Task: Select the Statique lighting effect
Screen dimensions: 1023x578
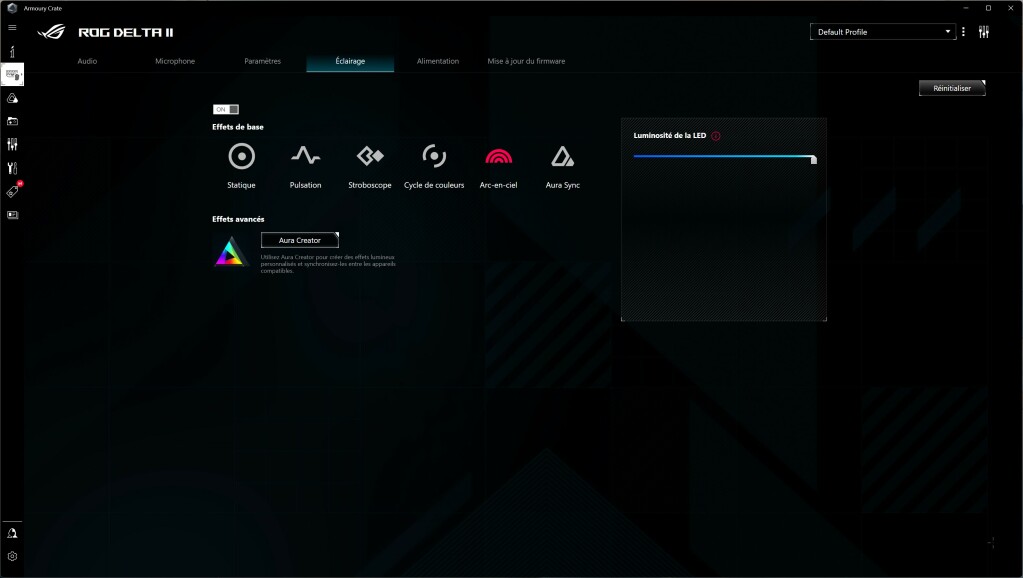Action: (241, 166)
